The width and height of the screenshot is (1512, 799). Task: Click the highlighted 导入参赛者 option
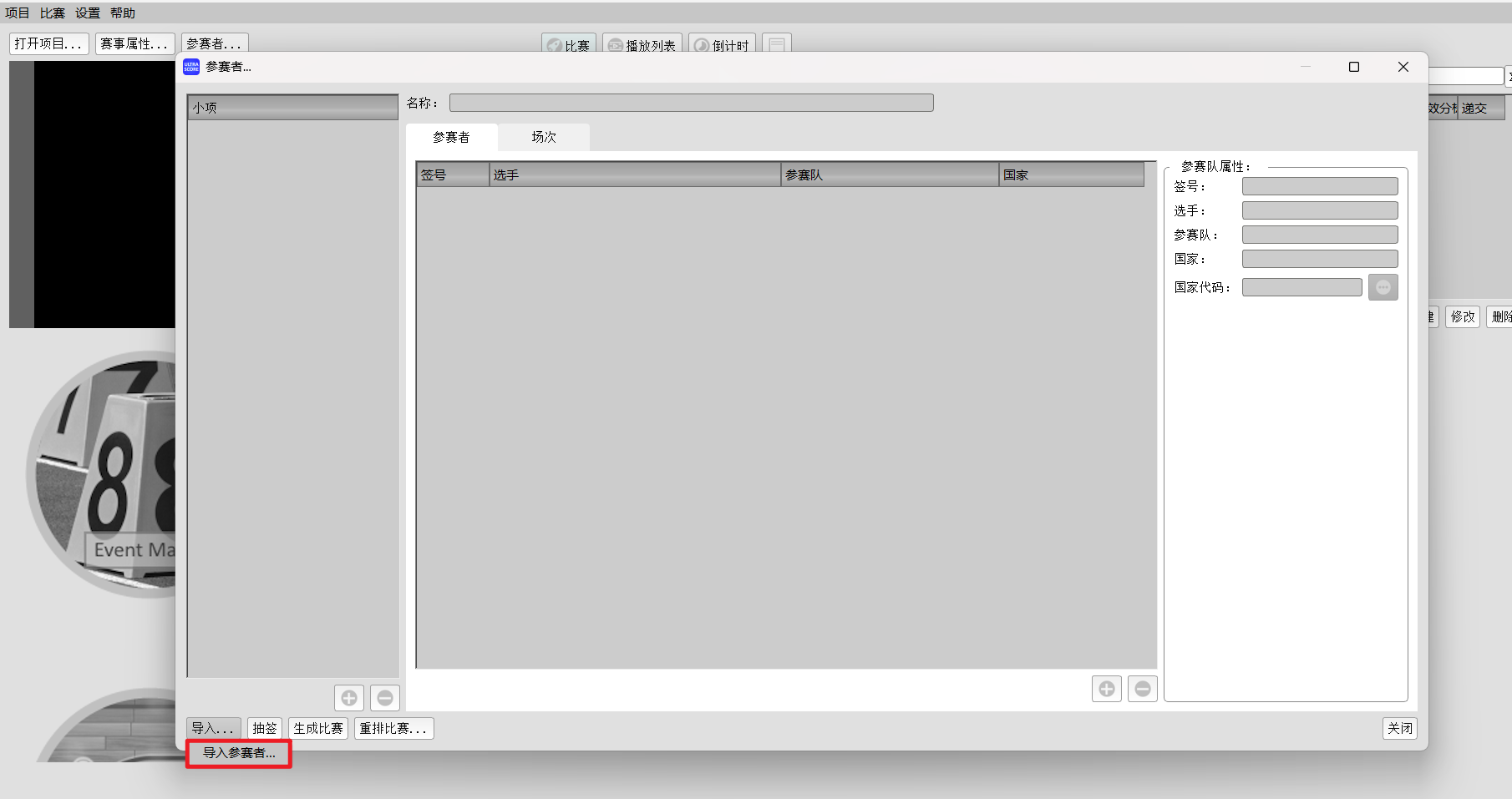pos(238,753)
